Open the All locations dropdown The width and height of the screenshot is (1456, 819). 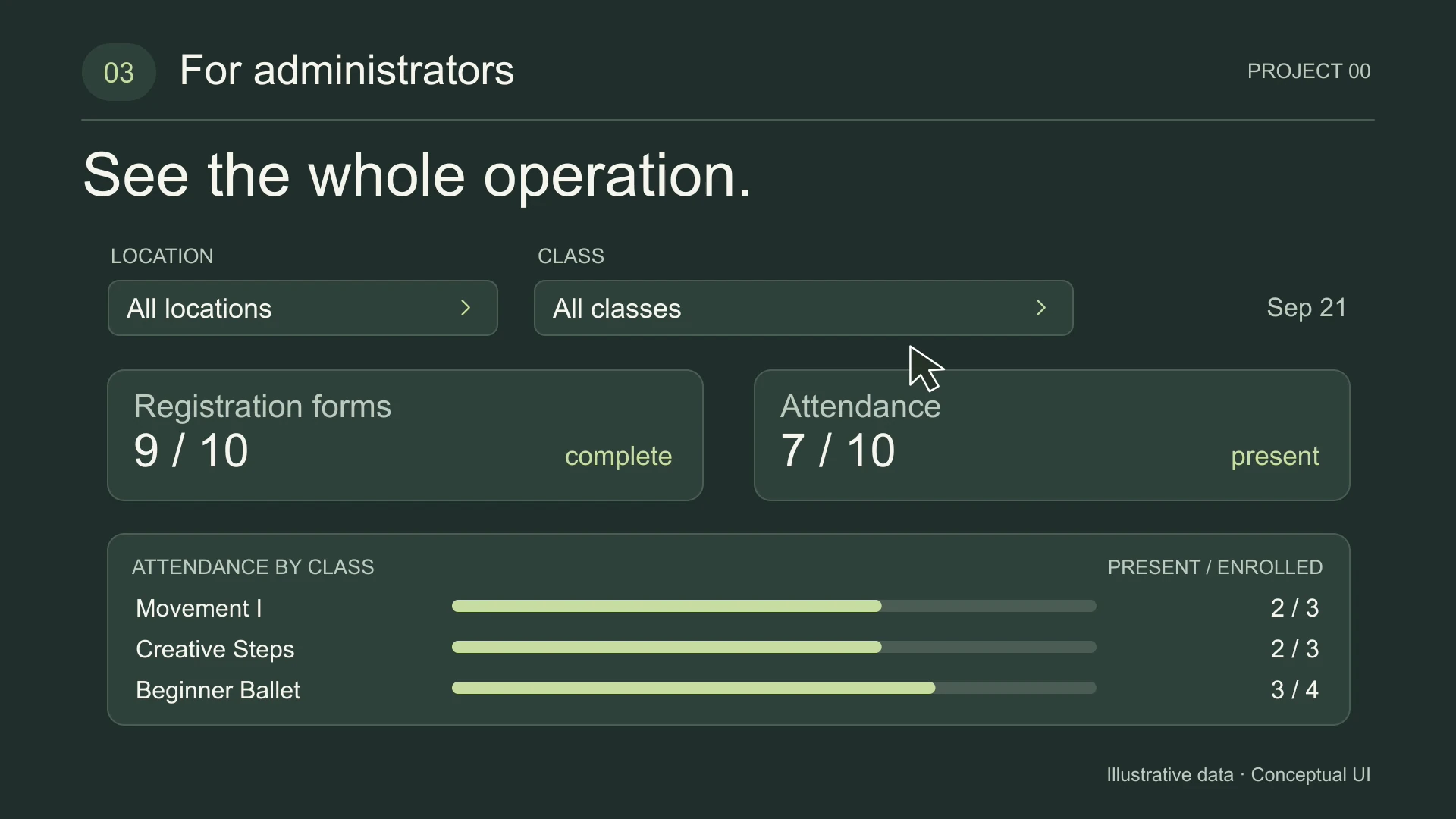(x=303, y=308)
